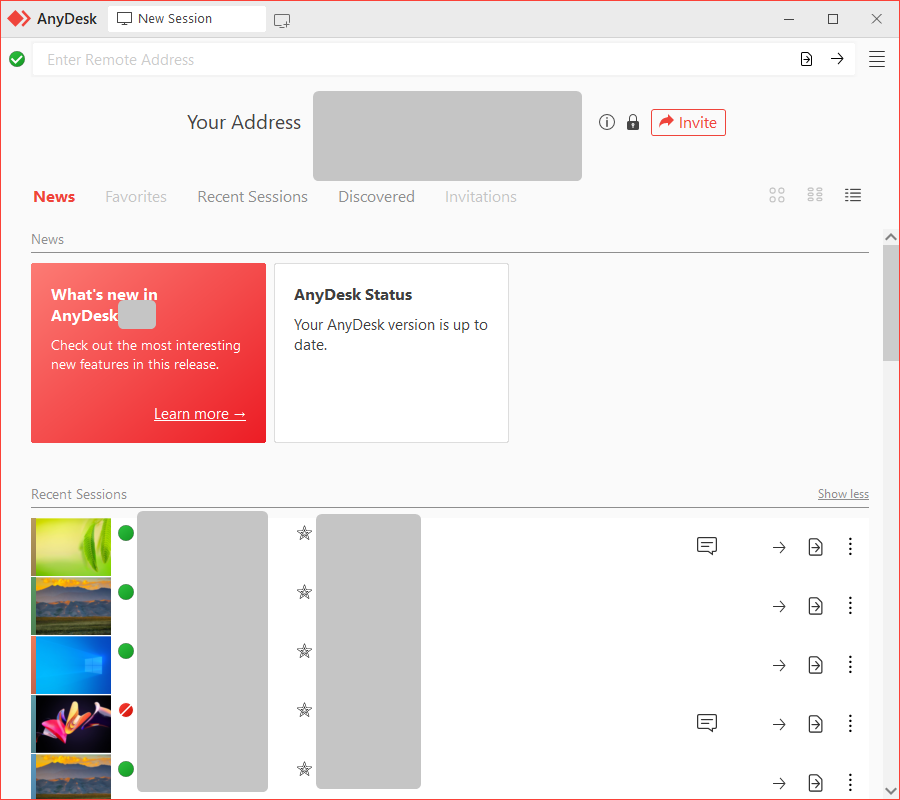Click the info icon next to Your Address

click(607, 122)
